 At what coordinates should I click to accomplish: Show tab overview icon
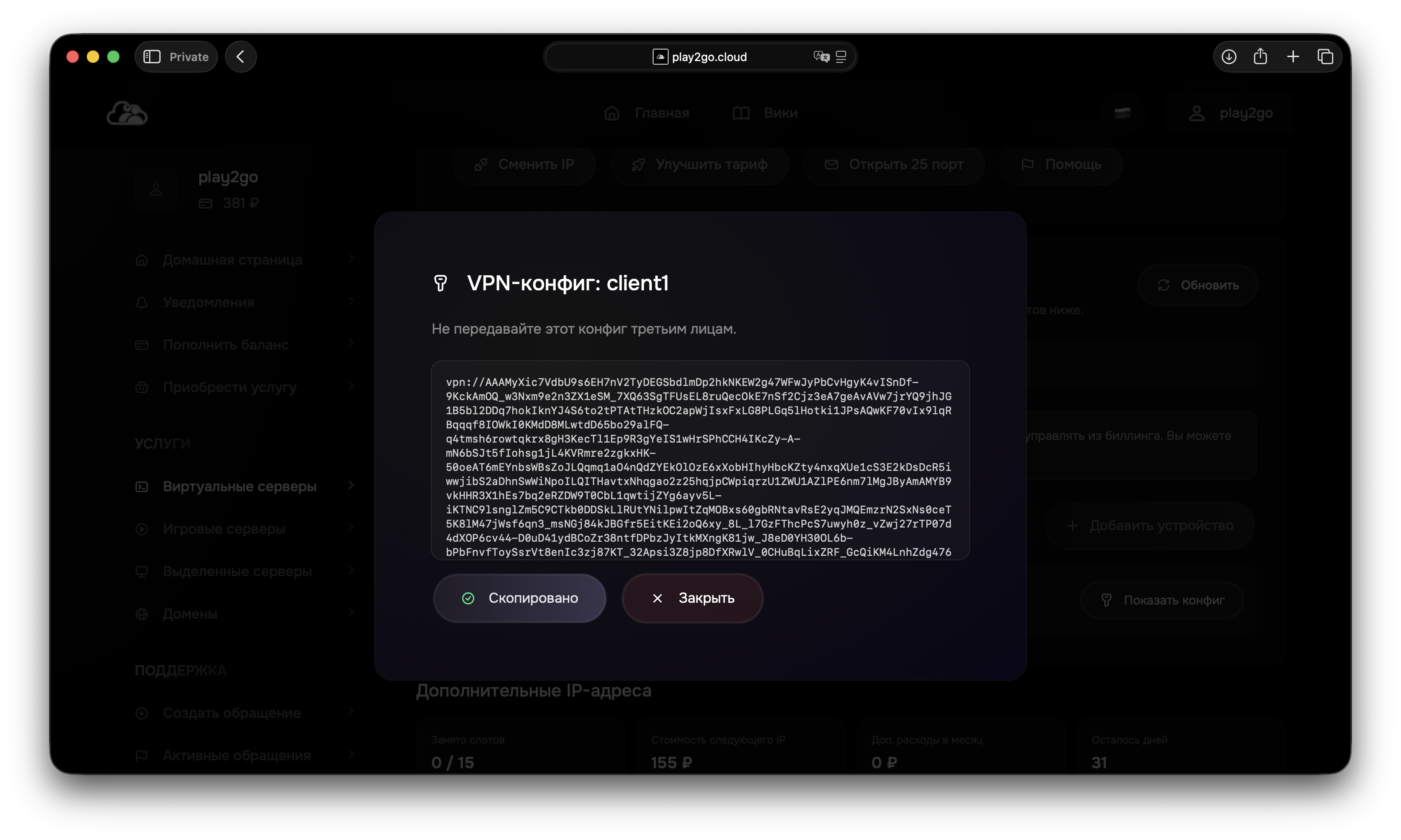[x=1325, y=57]
